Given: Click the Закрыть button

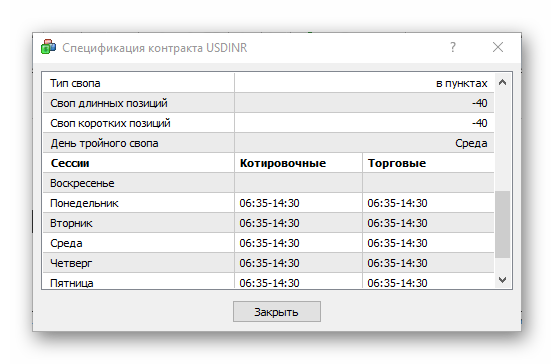Looking at the screenshot, I should pos(277,312).
